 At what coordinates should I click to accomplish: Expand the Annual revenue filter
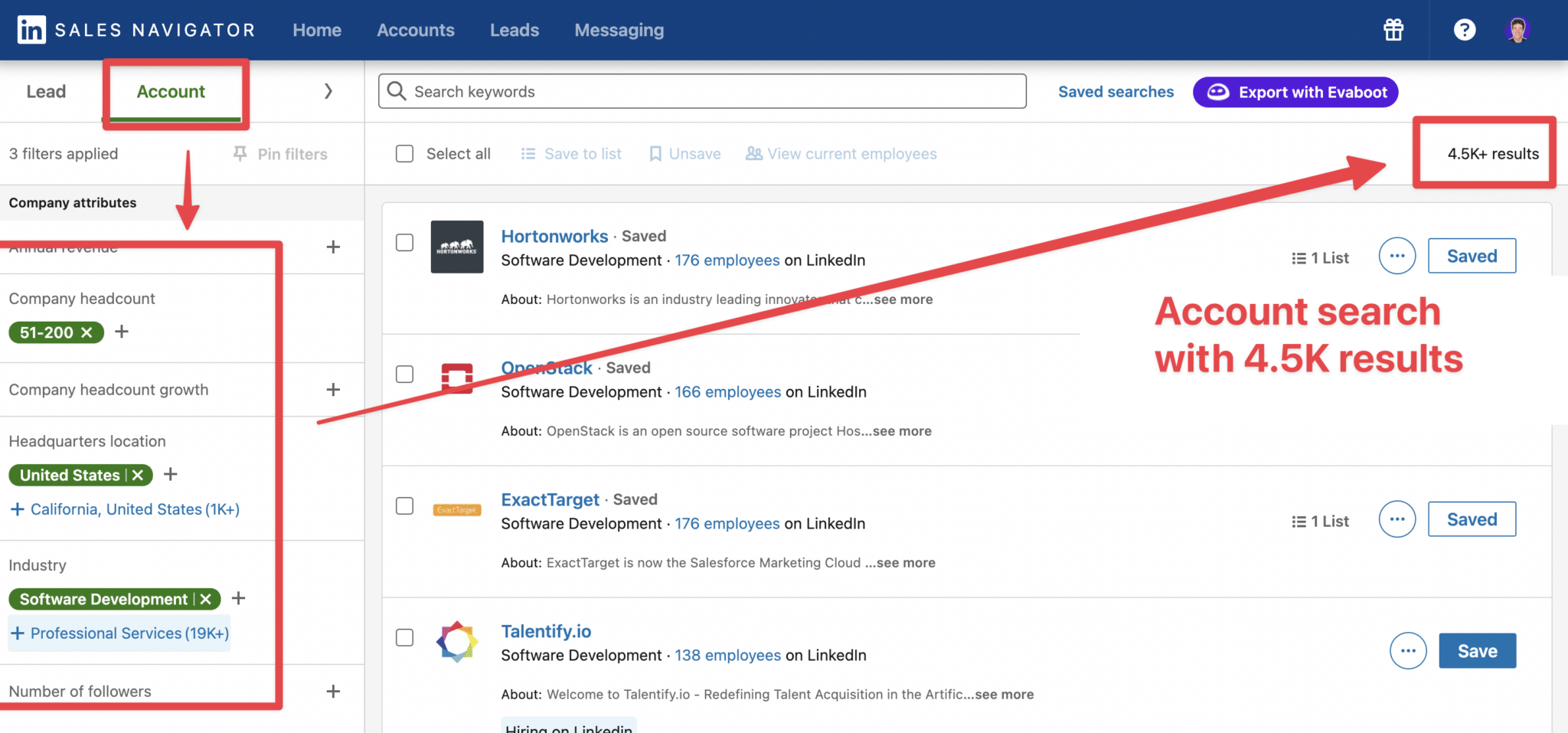(x=333, y=247)
